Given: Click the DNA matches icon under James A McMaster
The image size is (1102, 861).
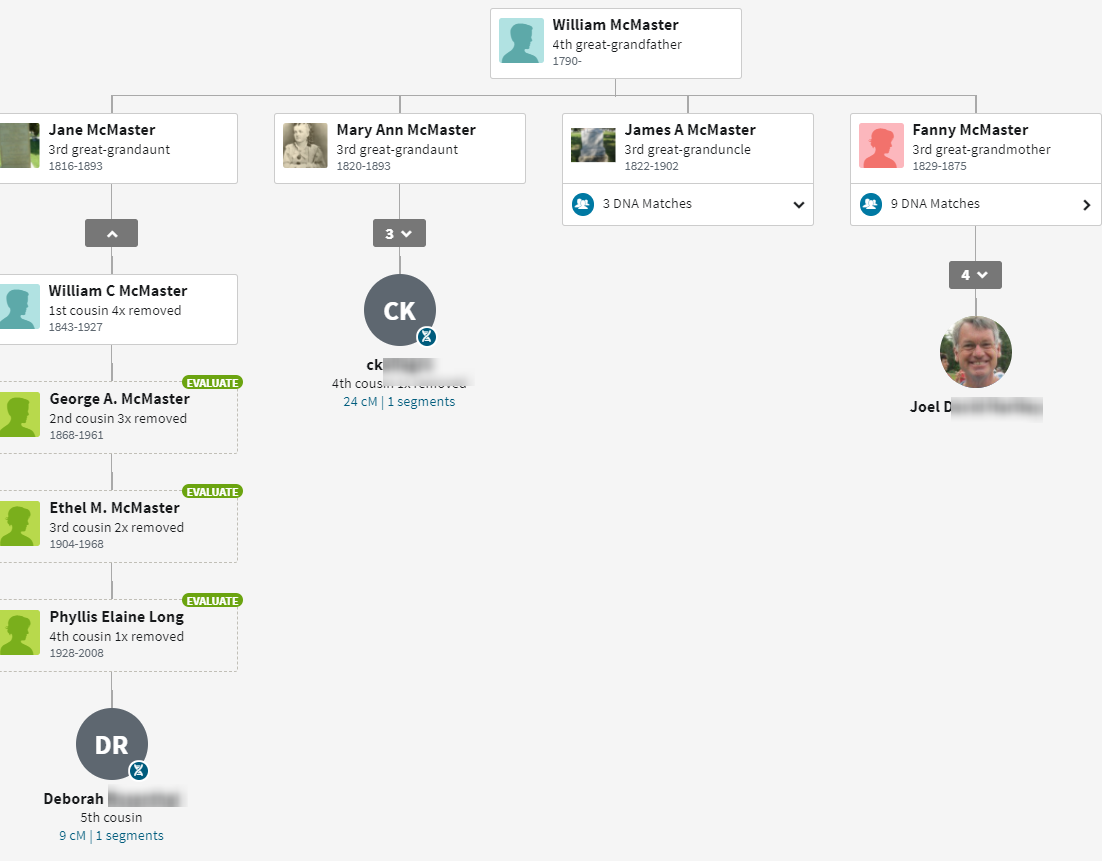Looking at the screenshot, I should click(x=583, y=204).
